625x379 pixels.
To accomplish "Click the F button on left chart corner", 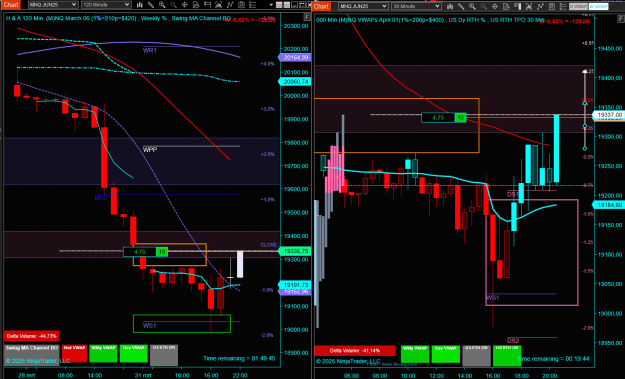I will (307, 17).
